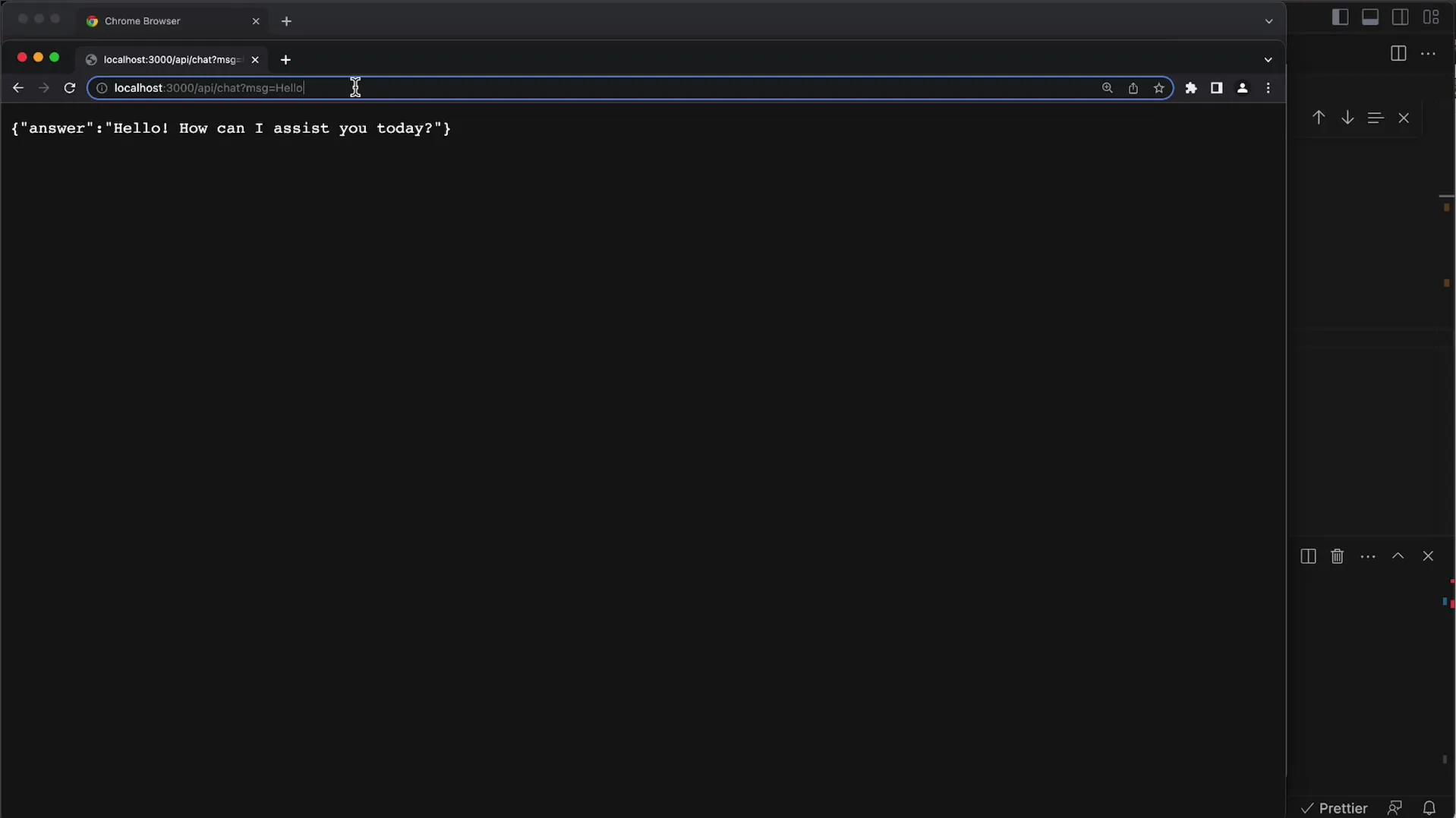The height and width of the screenshot is (818, 1456).
Task: Jump to next match arrow
Action: [x=1347, y=118]
